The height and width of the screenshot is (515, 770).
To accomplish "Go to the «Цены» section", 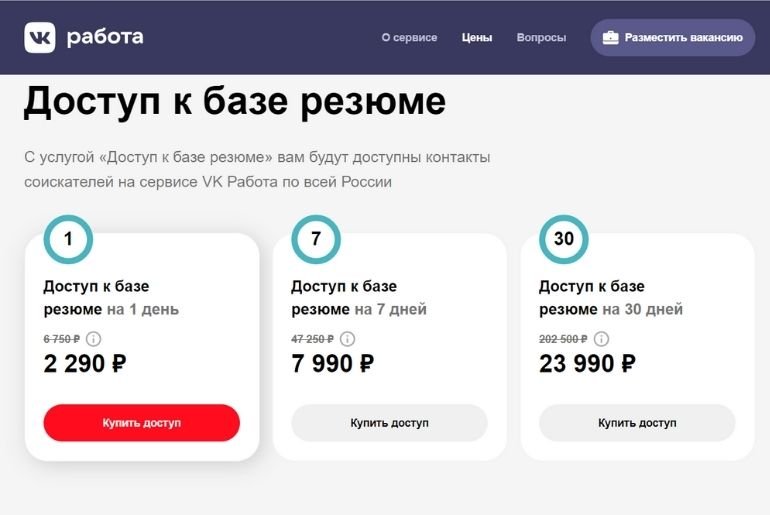I will pyautogui.click(x=477, y=38).
